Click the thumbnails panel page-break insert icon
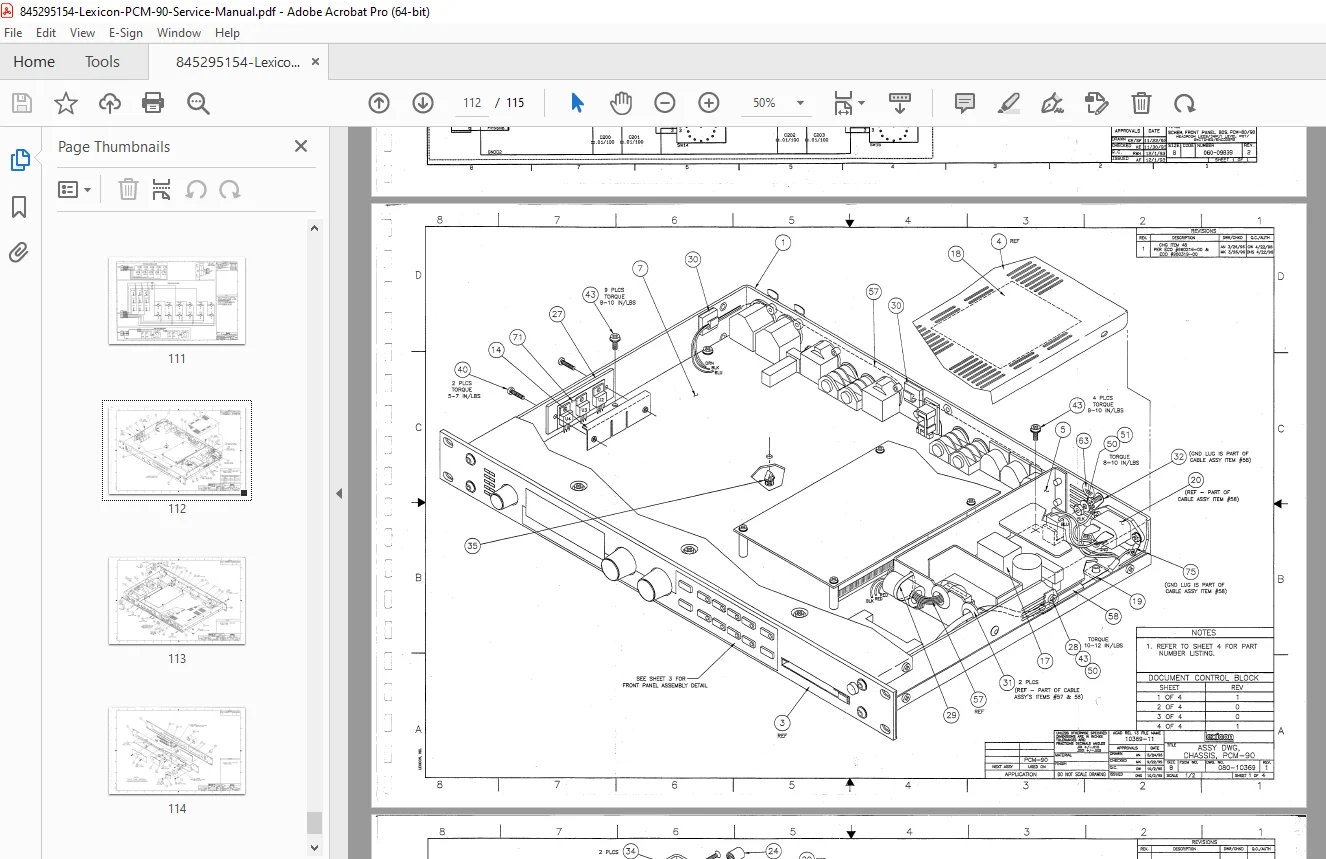 [x=162, y=189]
